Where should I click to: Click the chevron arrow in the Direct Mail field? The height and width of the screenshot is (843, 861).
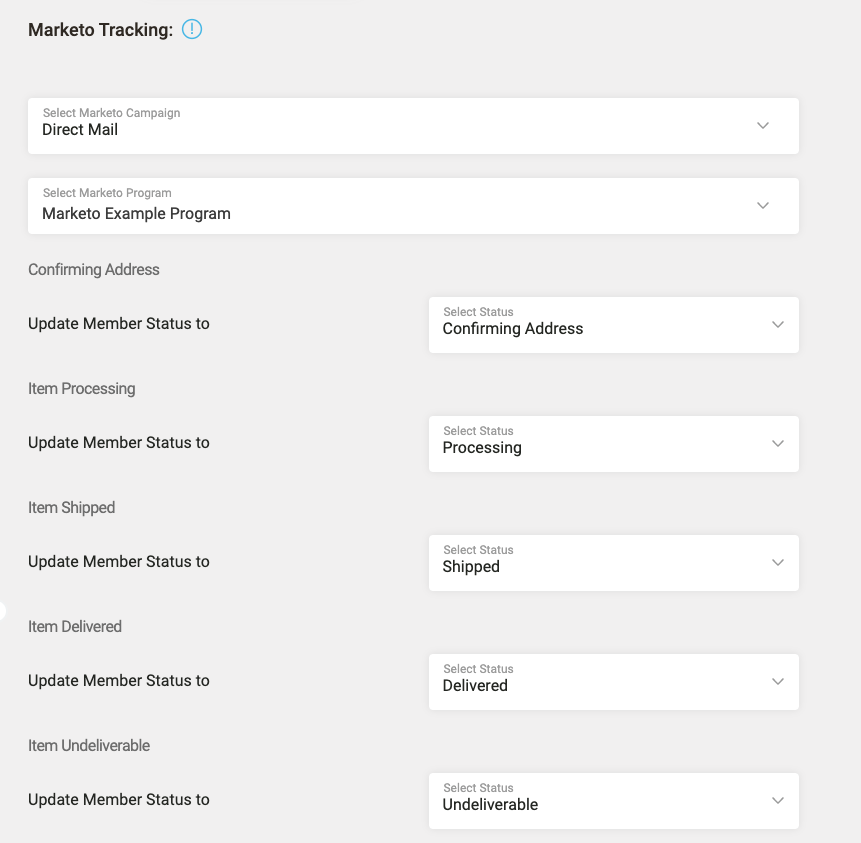point(763,126)
